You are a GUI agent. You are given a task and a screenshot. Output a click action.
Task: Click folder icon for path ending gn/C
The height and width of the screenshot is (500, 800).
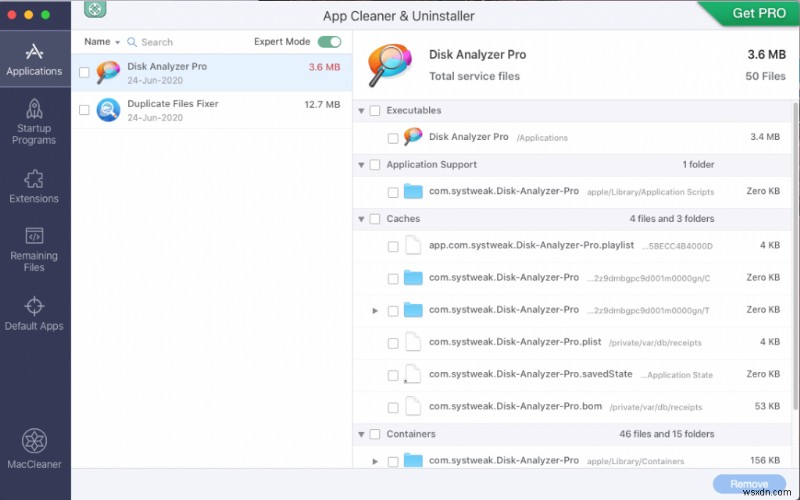click(413, 278)
